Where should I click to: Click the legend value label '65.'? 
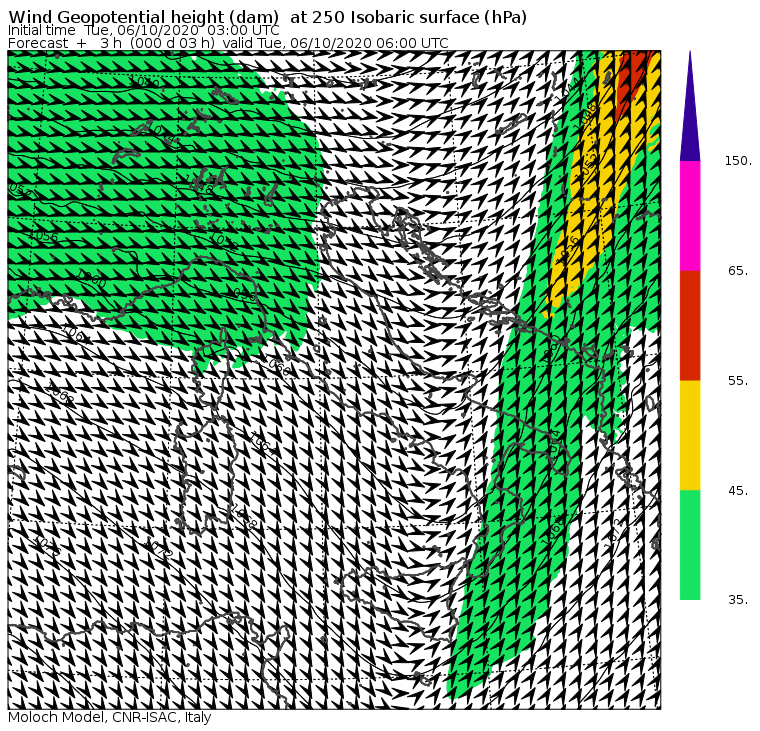(x=739, y=270)
